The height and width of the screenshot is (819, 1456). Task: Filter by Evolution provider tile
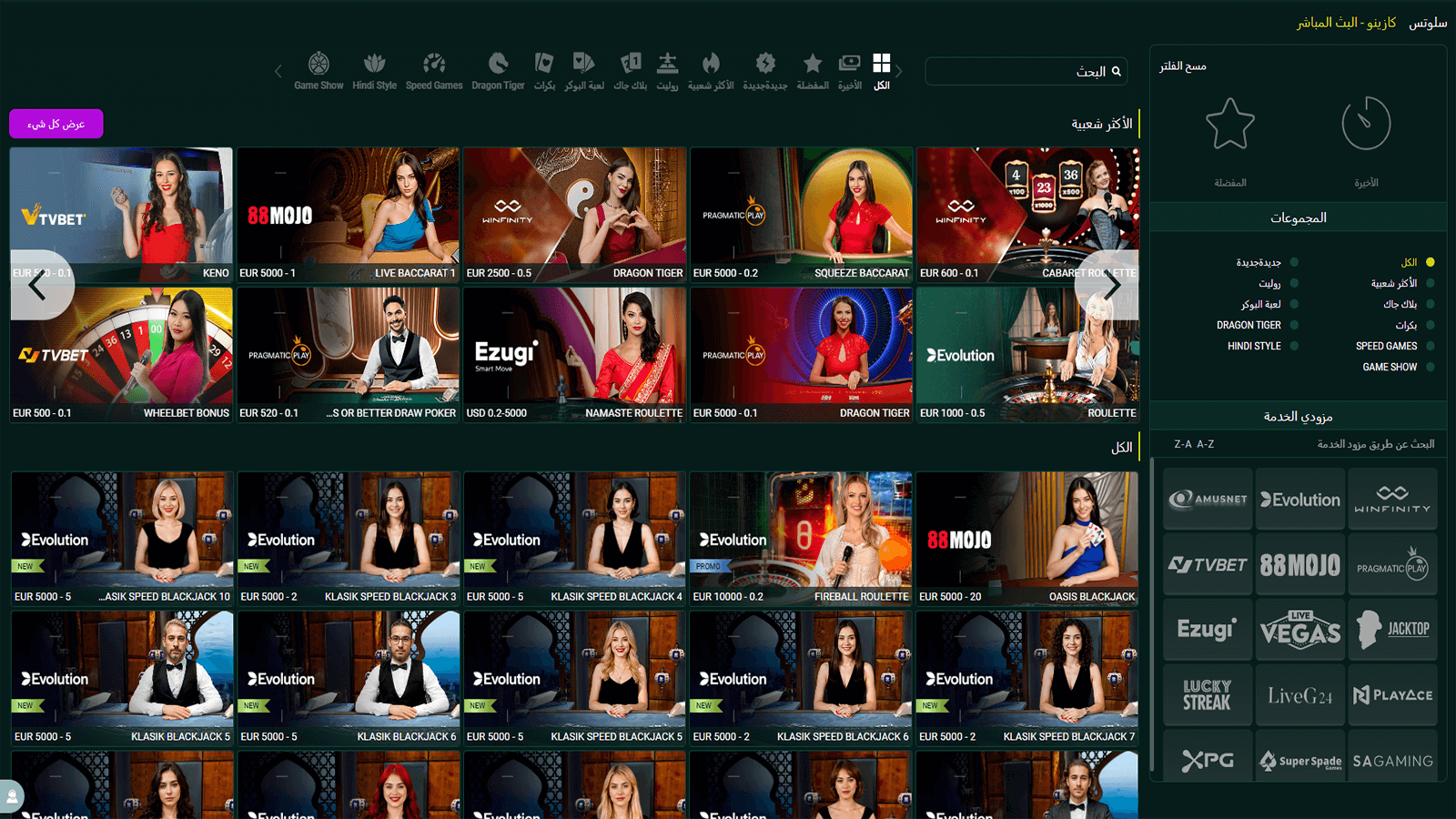click(1300, 499)
